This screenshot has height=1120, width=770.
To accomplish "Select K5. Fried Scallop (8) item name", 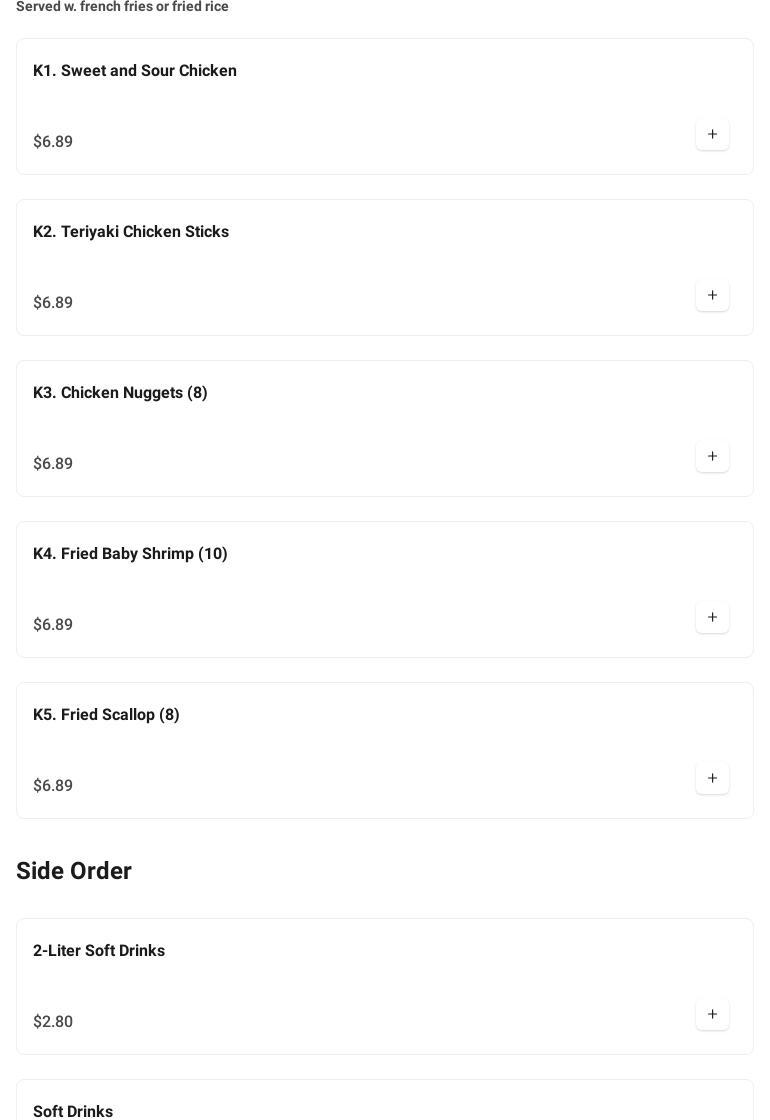I will click(106, 715).
